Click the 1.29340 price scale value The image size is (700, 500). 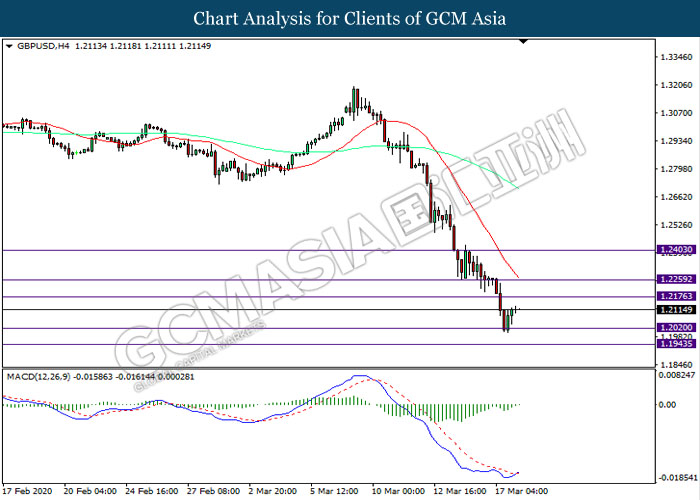tap(677, 141)
